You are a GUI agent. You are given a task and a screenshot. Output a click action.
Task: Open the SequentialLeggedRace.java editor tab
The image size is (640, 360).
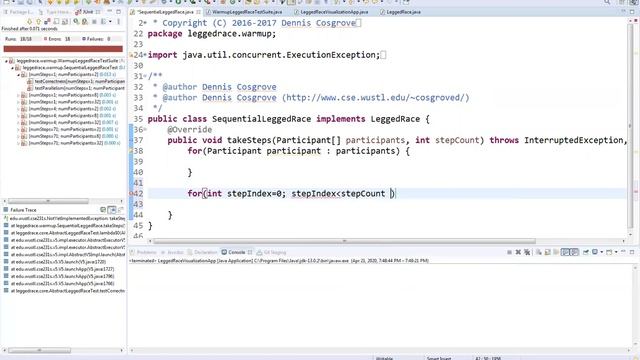165,12
